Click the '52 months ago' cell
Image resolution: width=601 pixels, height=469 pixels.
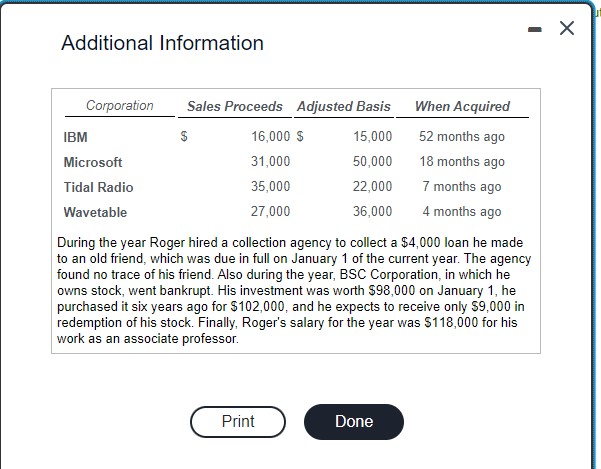coord(462,136)
